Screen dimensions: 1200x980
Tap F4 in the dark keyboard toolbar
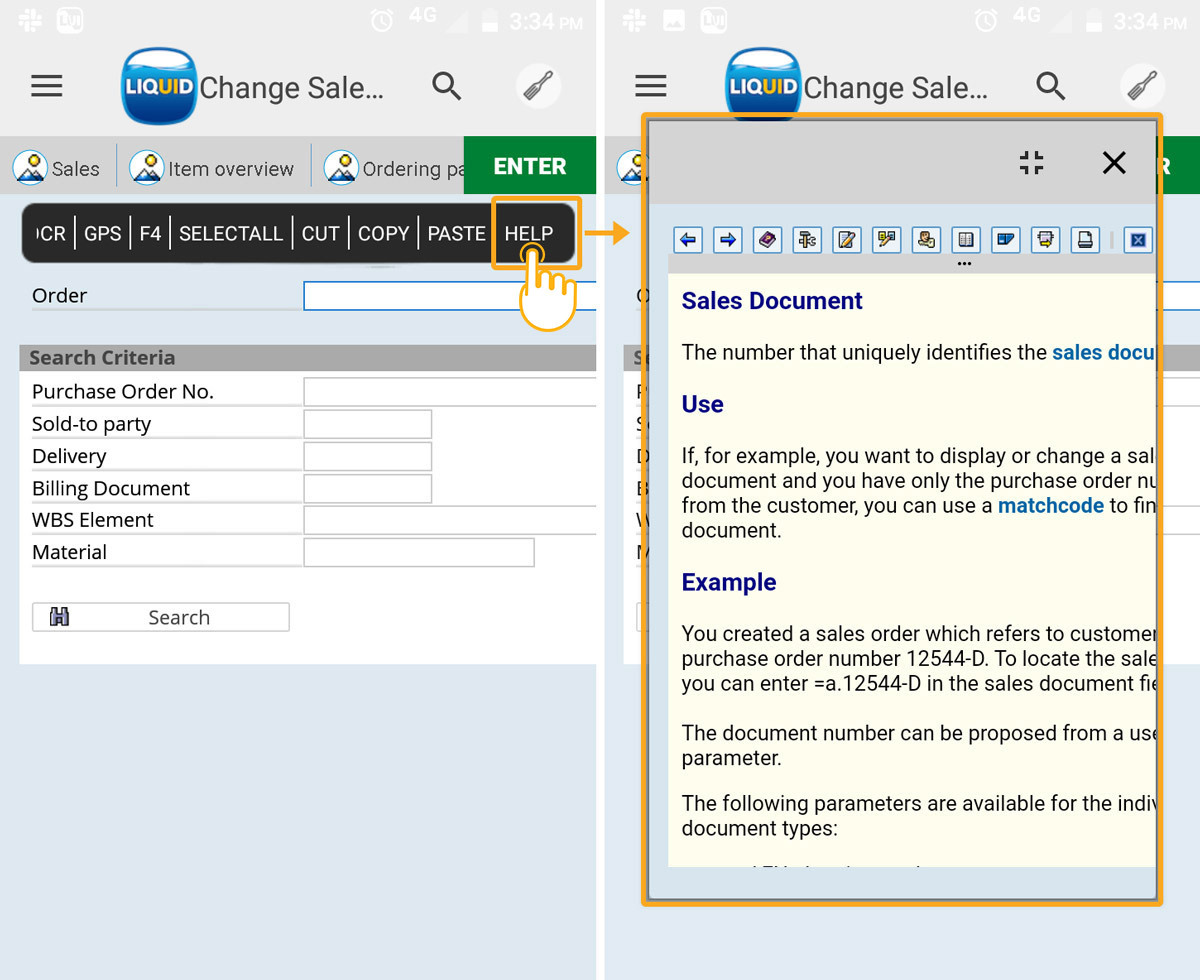[x=150, y=234]
